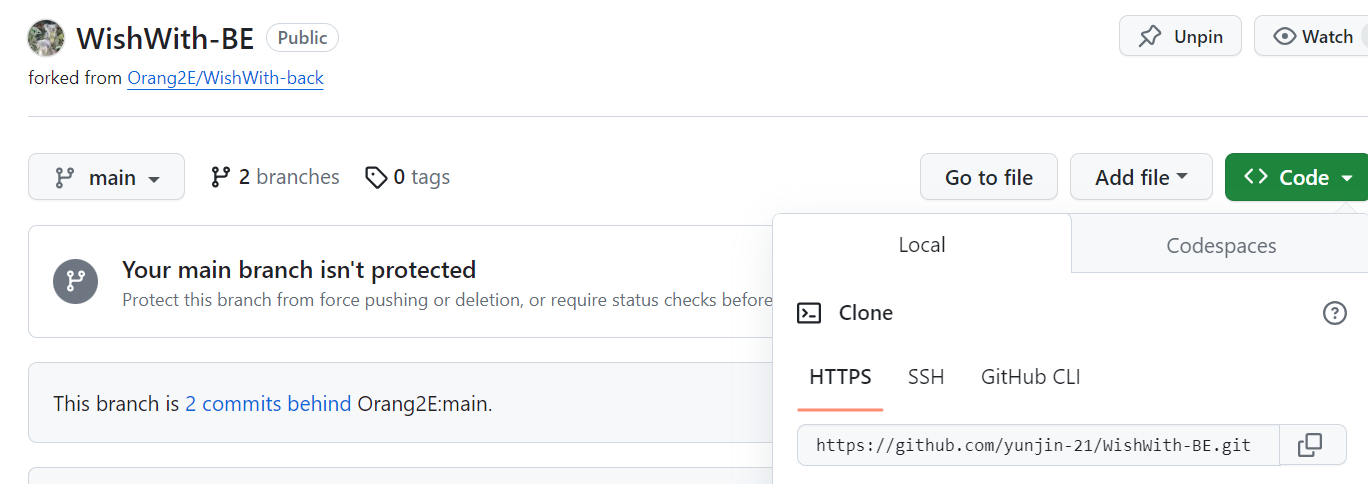Open the clone help question mark icon
1368x484 pixels.
click(1334, 313)
